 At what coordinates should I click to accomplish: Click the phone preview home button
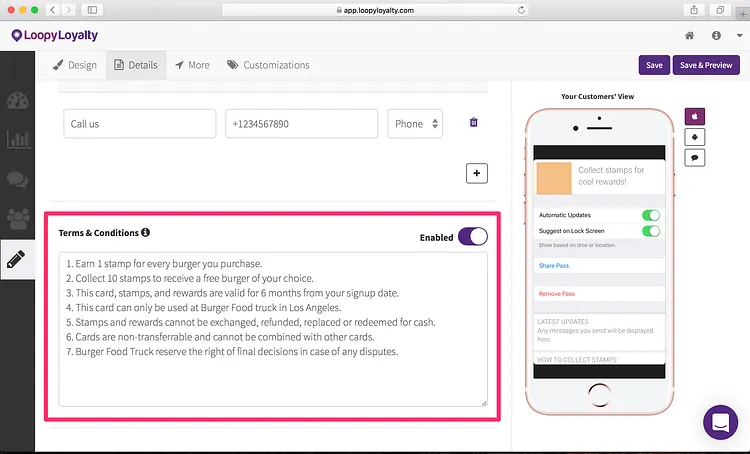pyautogui.click(x=599, y=395)
